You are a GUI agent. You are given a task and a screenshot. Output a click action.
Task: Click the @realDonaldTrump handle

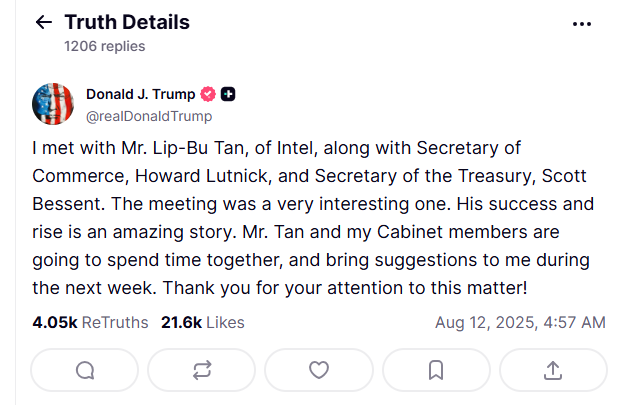click(x=149, y=117)
